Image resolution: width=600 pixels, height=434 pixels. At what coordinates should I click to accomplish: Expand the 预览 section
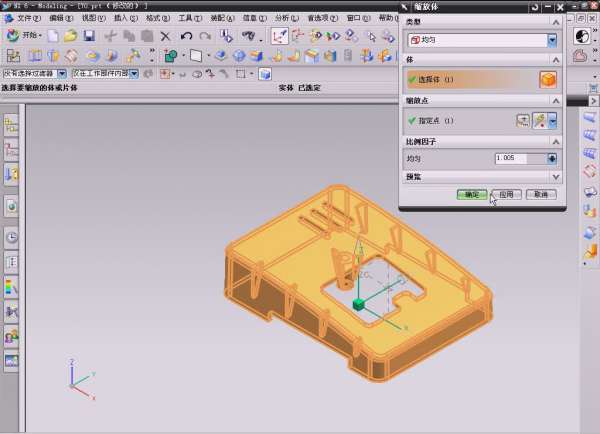[x=556, y=177]
